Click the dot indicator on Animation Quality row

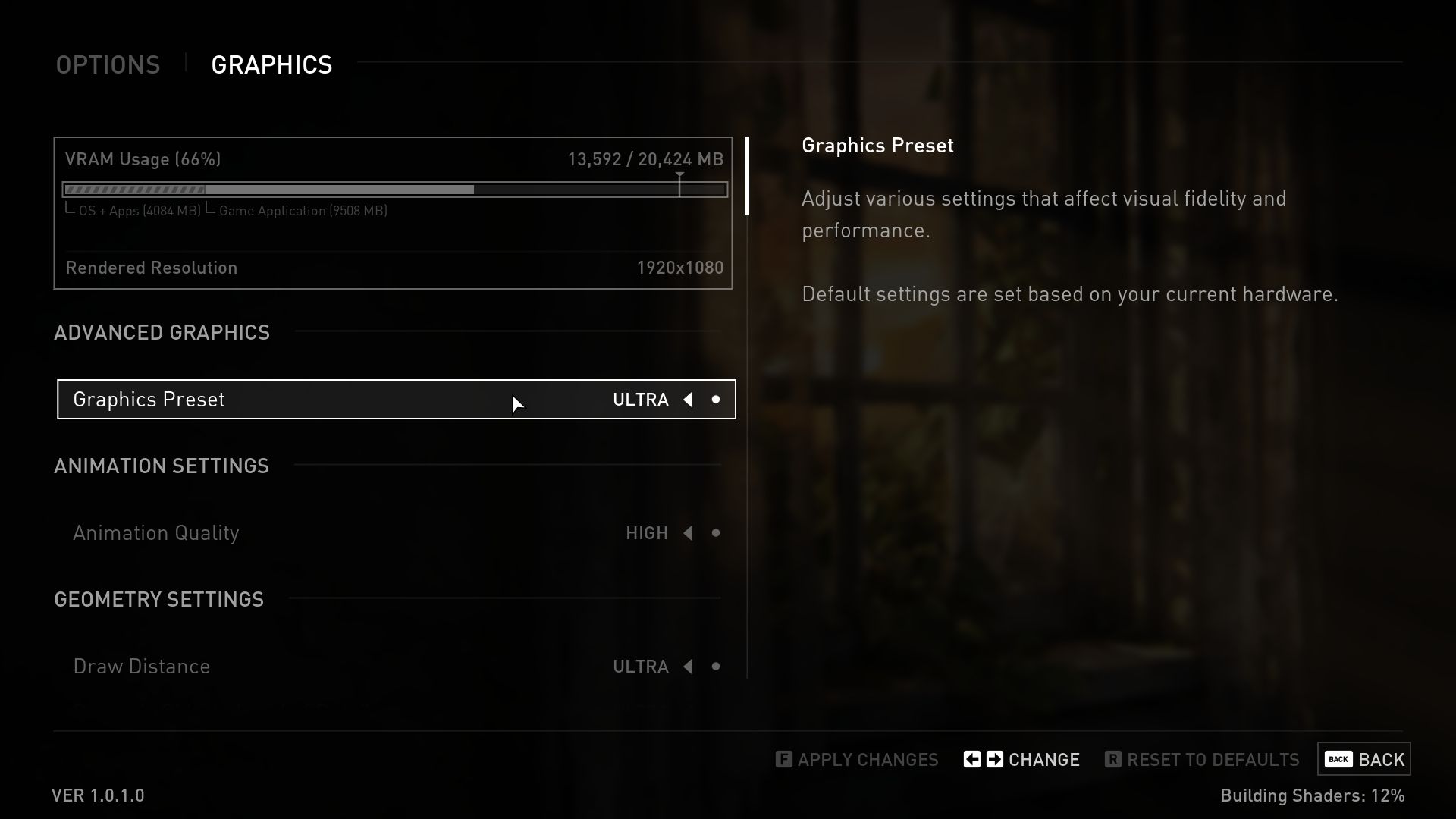715,533
